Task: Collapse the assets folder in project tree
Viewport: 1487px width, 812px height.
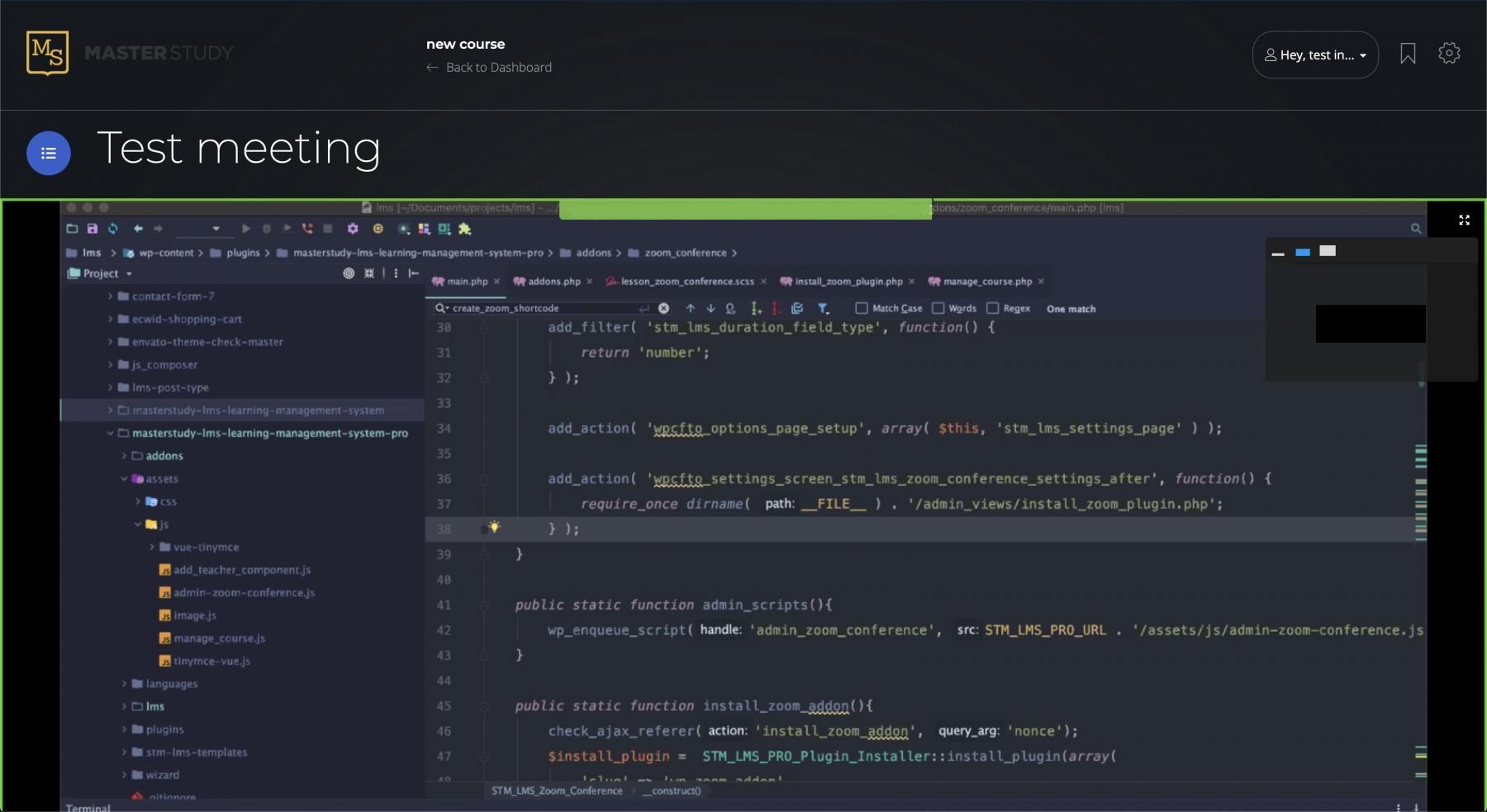Action: (x=124, y=478)
